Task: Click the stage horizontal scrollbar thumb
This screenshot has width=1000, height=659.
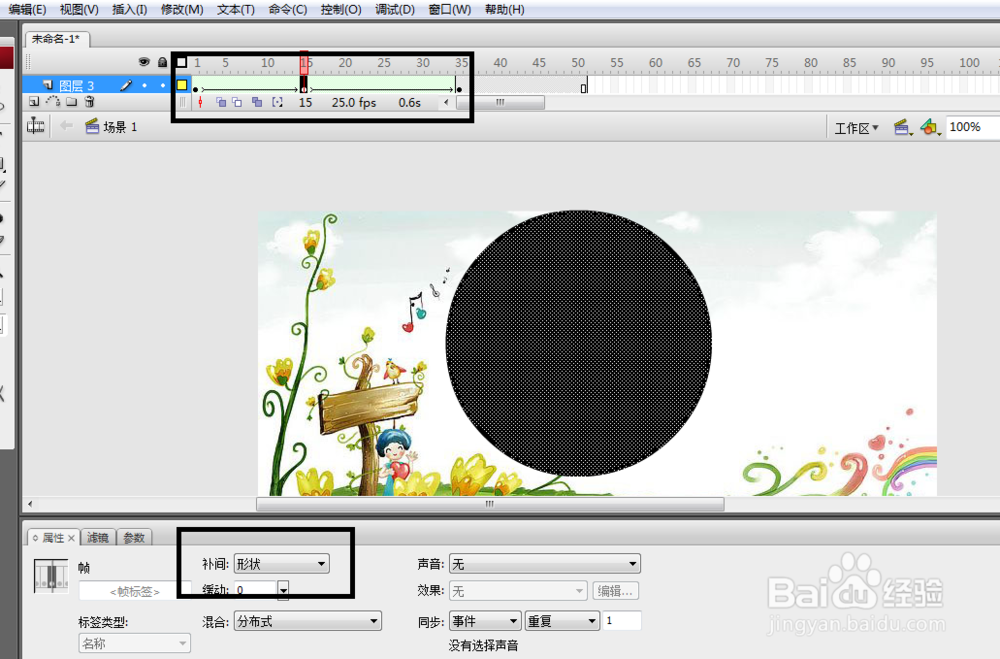Action: point(490,504)
